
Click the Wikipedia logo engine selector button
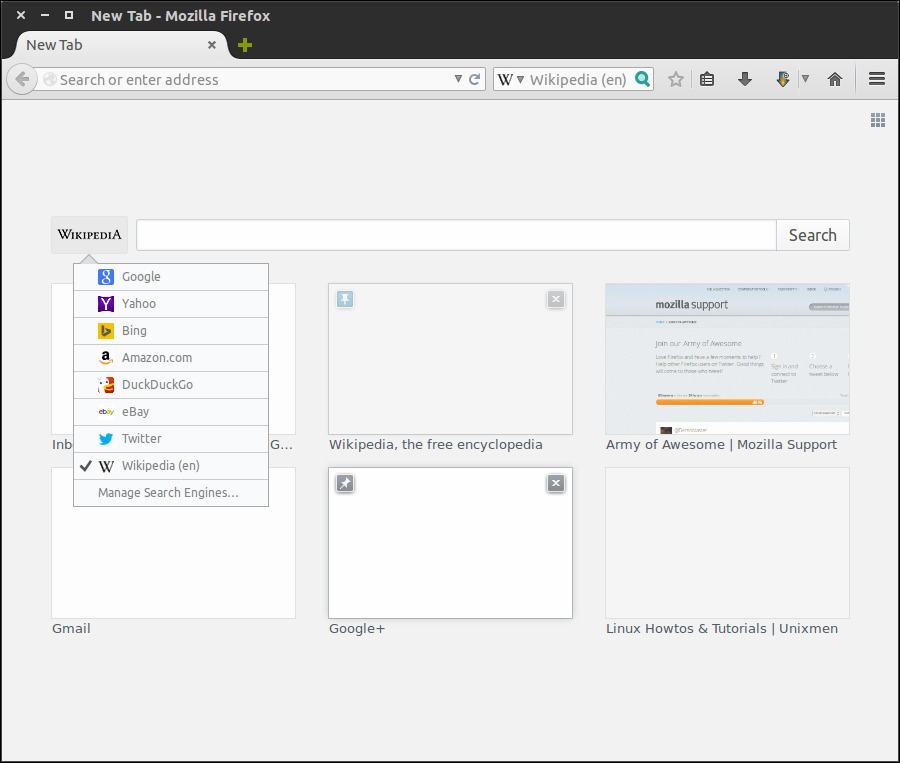pos(90,235)
